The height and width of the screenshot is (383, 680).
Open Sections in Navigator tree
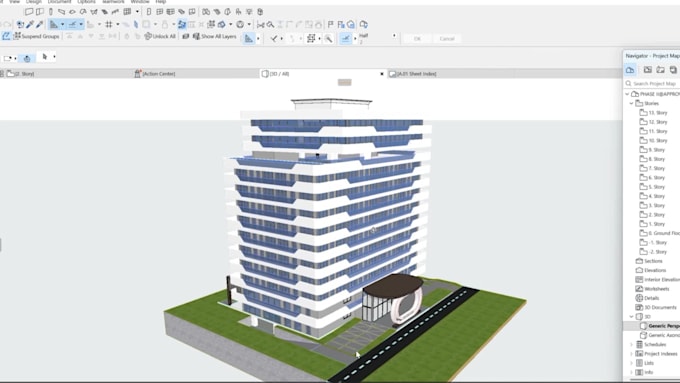[x=649, y=261]
